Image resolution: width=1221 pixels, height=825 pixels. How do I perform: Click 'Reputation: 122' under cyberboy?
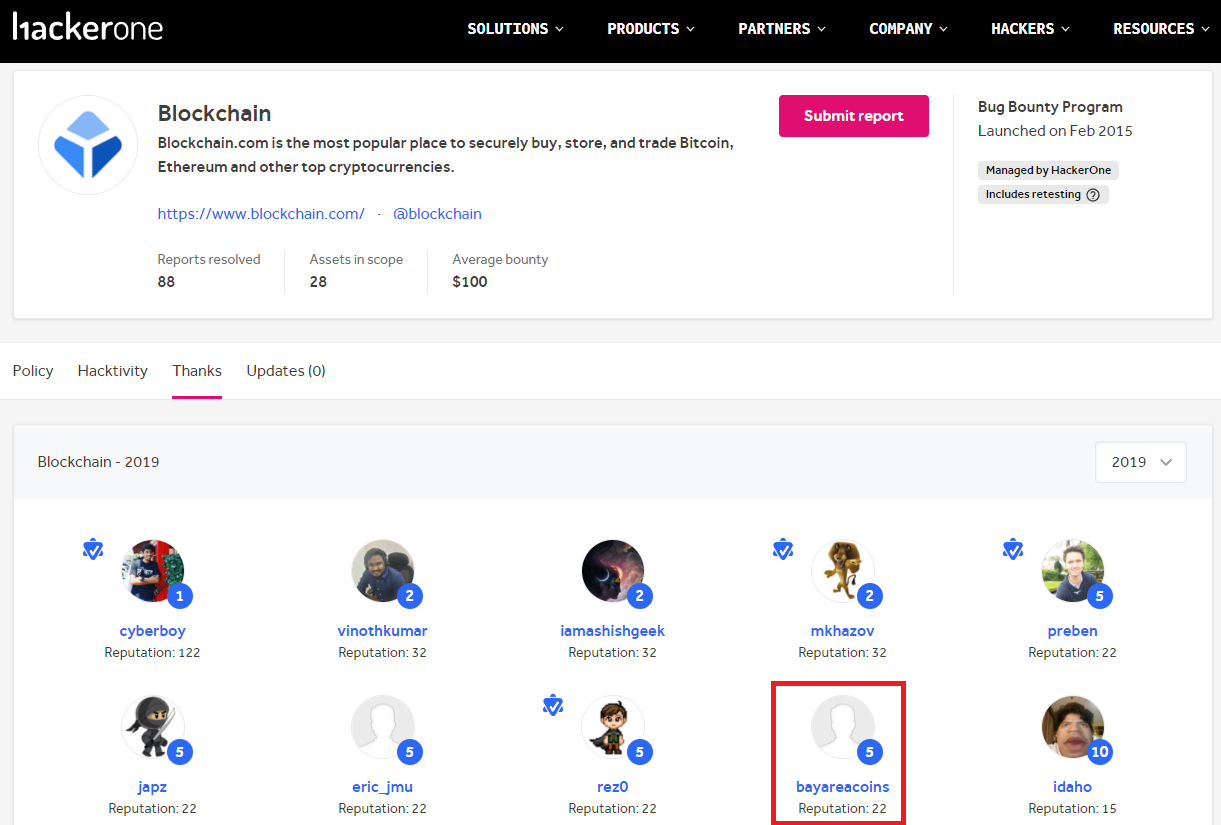(152, 652)
